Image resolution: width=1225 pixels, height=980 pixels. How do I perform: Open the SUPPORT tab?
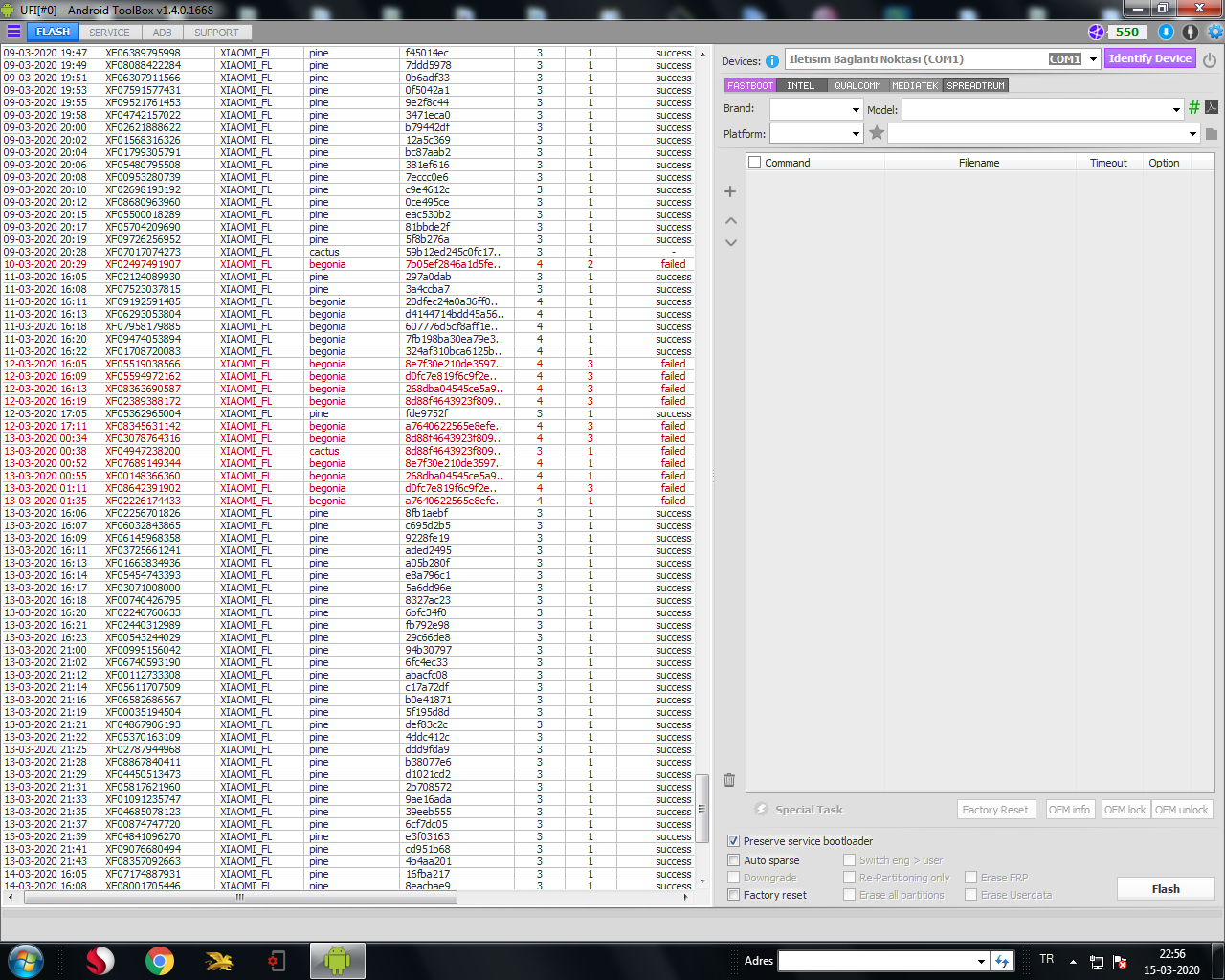tap(217, 33)
